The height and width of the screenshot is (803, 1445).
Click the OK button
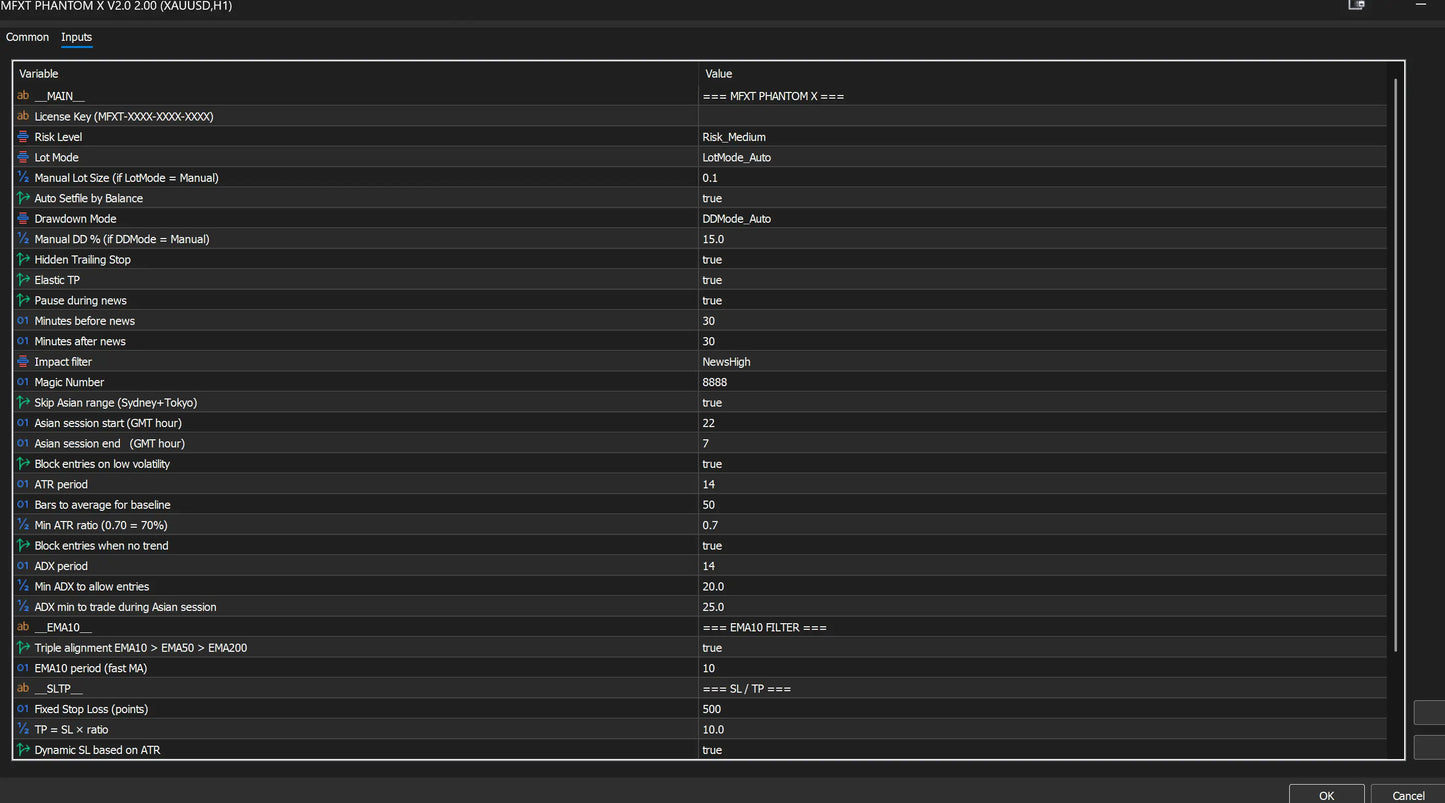(x=1326, y=794)
